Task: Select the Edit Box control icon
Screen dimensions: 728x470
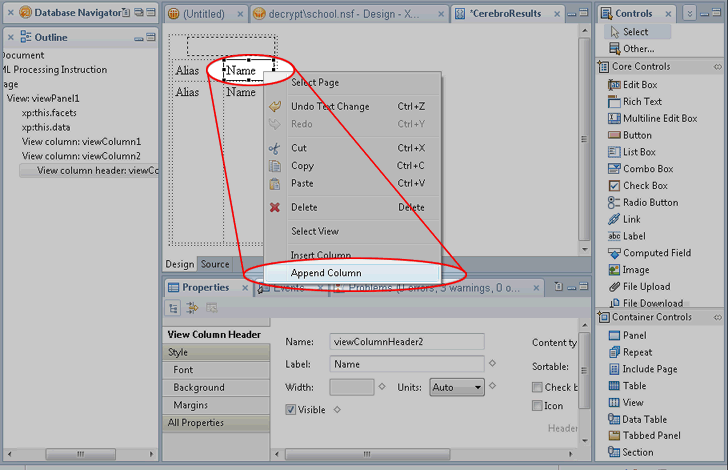Action: click(x=614, y=85)
